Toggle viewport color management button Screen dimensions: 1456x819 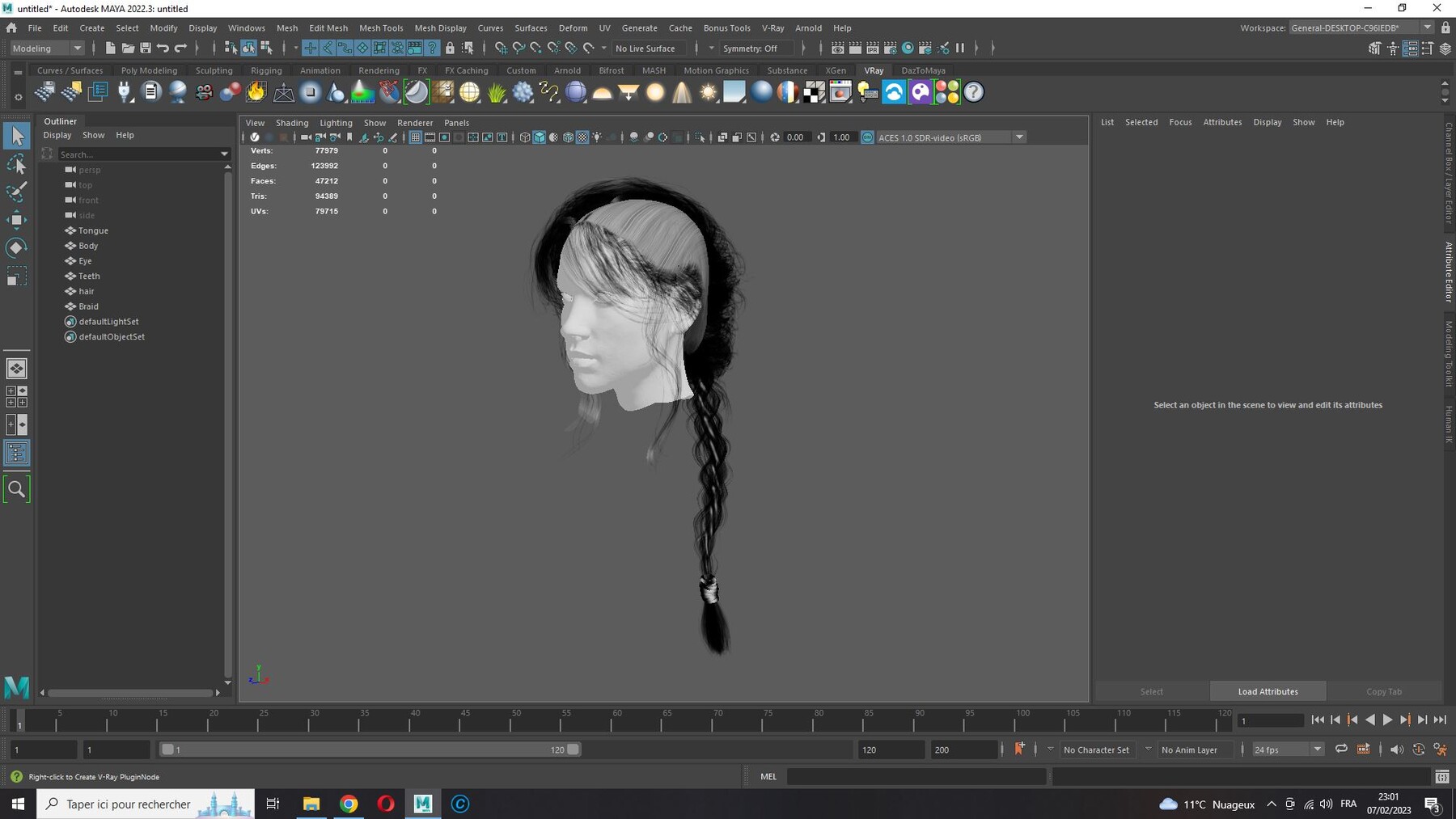[x=867, y=137]
